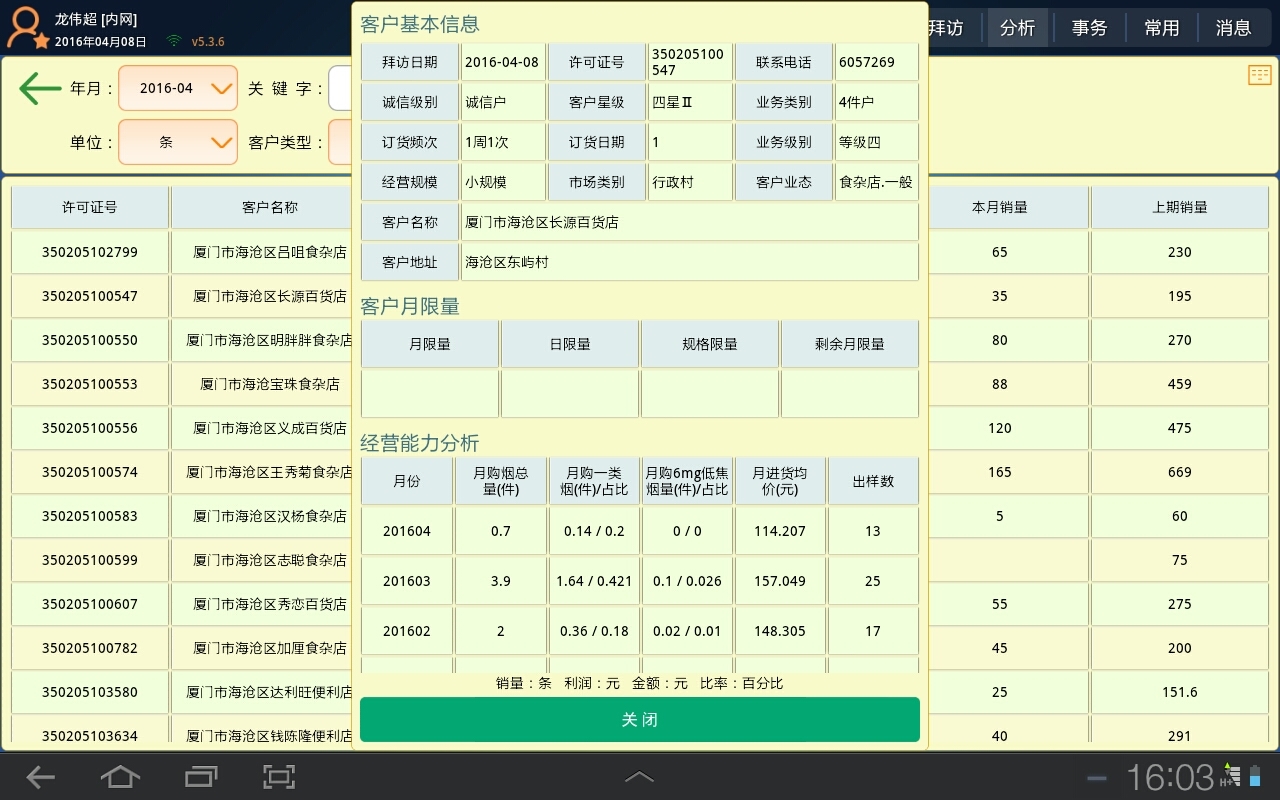
Task: Select customer 厦门市海沧区秀恋百货店
Action: click(270, 604)
